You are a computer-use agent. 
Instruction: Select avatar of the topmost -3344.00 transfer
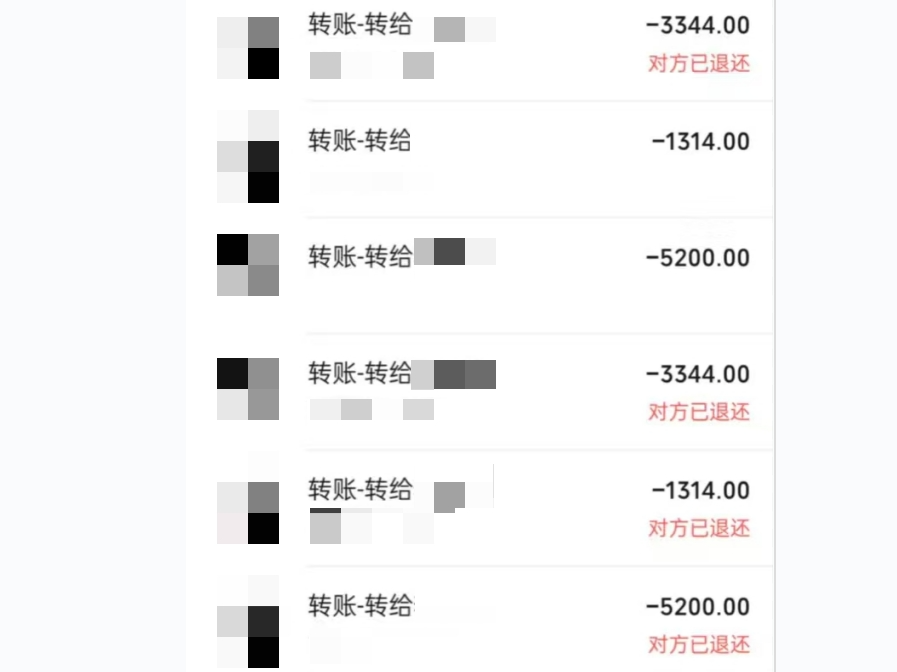tap(248, 48)
